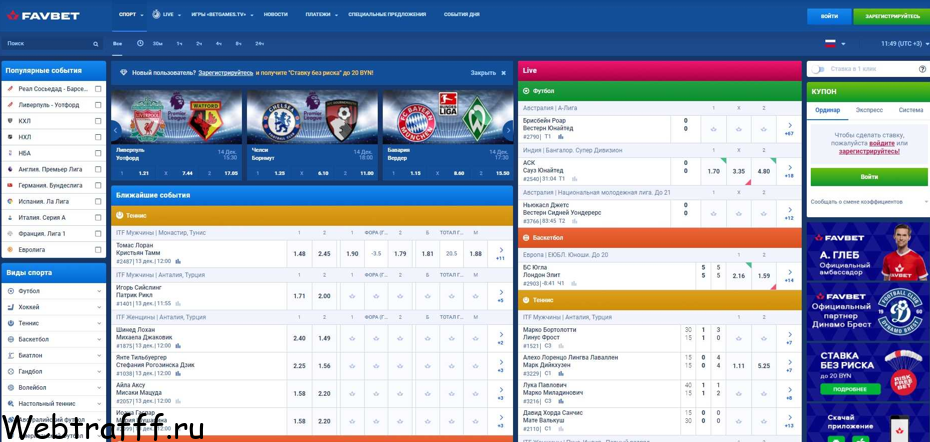Screen dimensions: 930x442
Task: Click the tennis icon in Ближайшие события
Action: pos(119,216)
